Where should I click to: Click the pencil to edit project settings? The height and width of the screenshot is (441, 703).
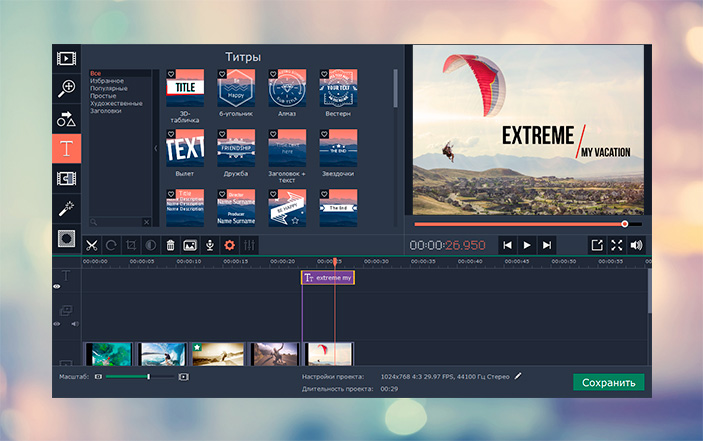click(x=518, y=376)
